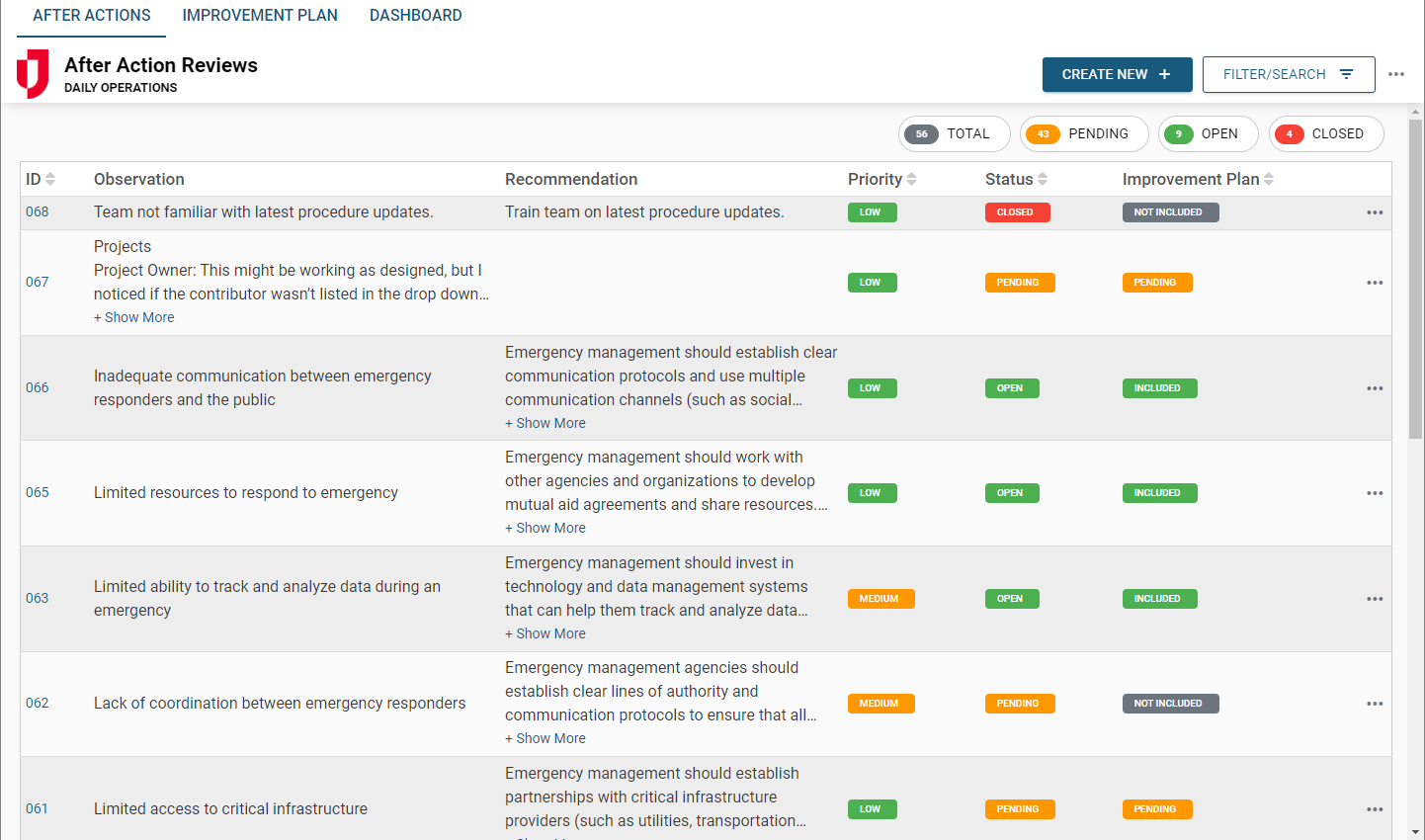The image size is (1425, 840).
Task: Click the CREATE NEW button
Action: tap(1117, 73)
